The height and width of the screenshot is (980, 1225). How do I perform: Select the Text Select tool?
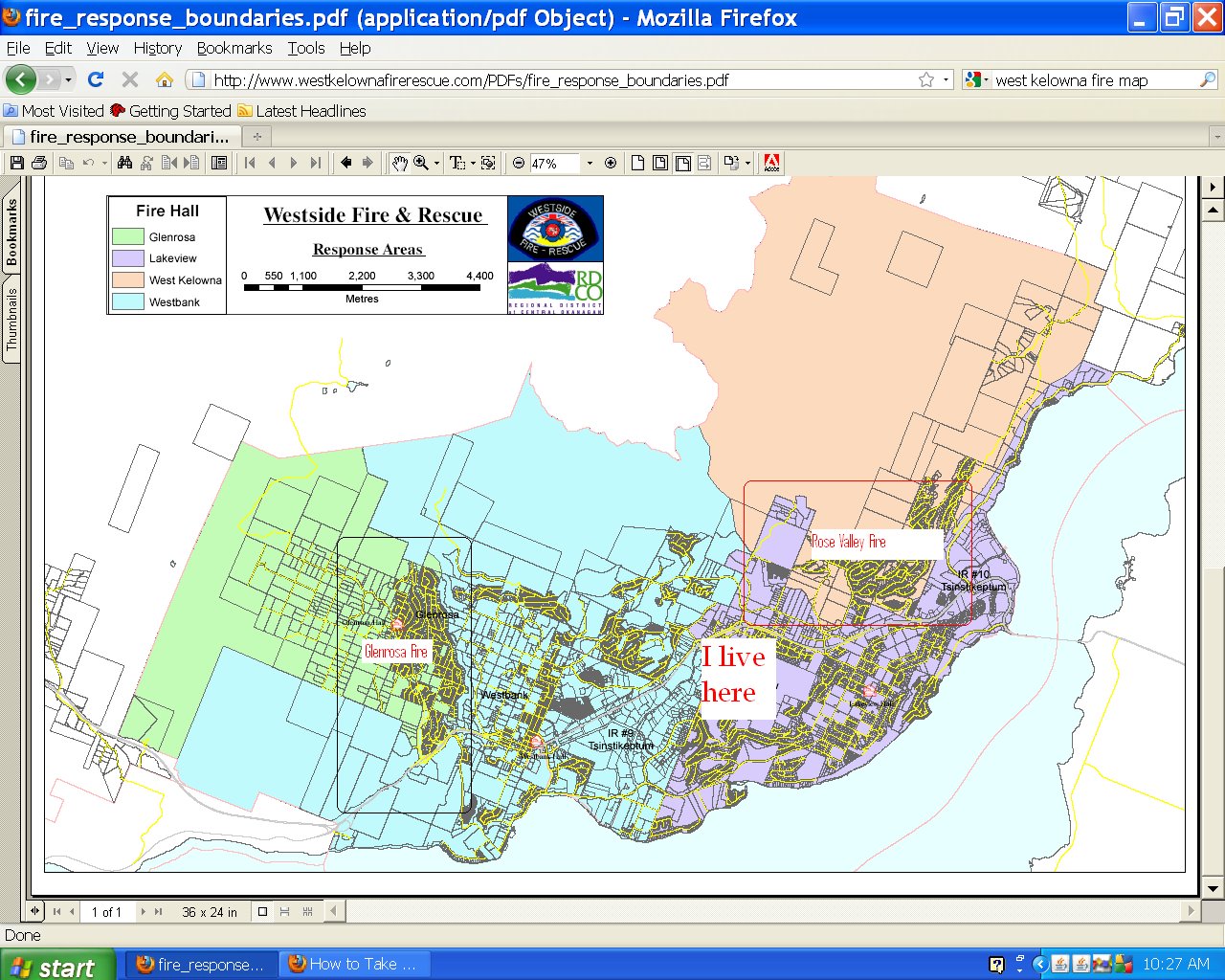point(457,163)
